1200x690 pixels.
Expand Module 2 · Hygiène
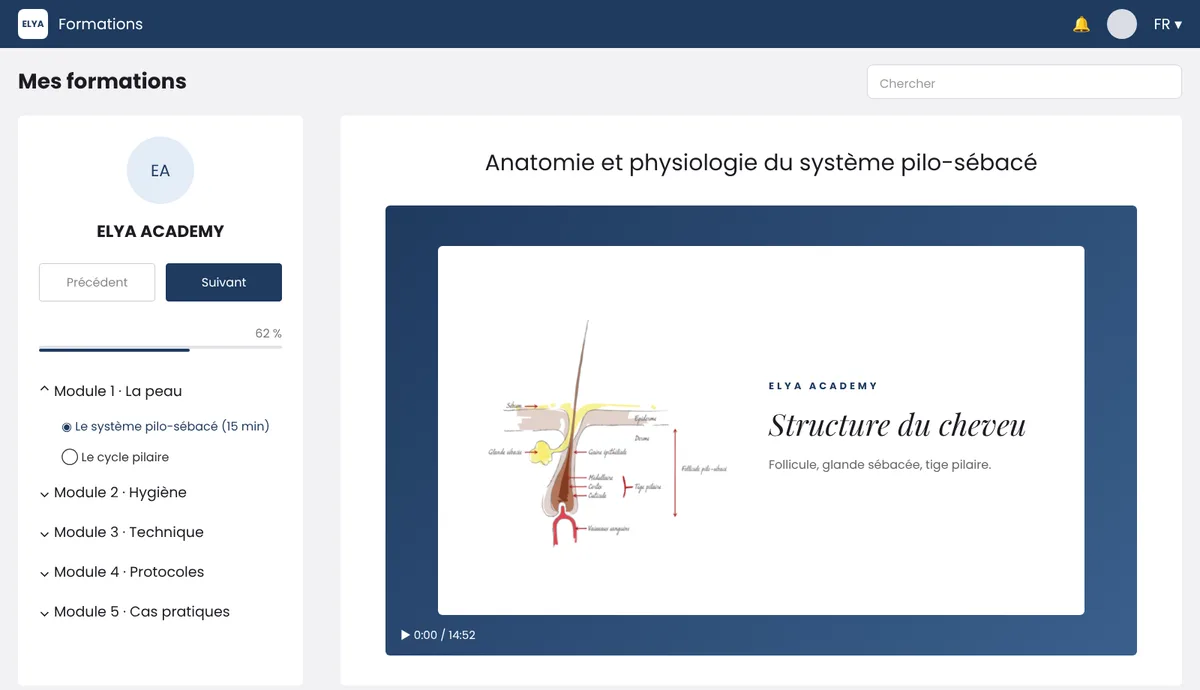(113, 492)
